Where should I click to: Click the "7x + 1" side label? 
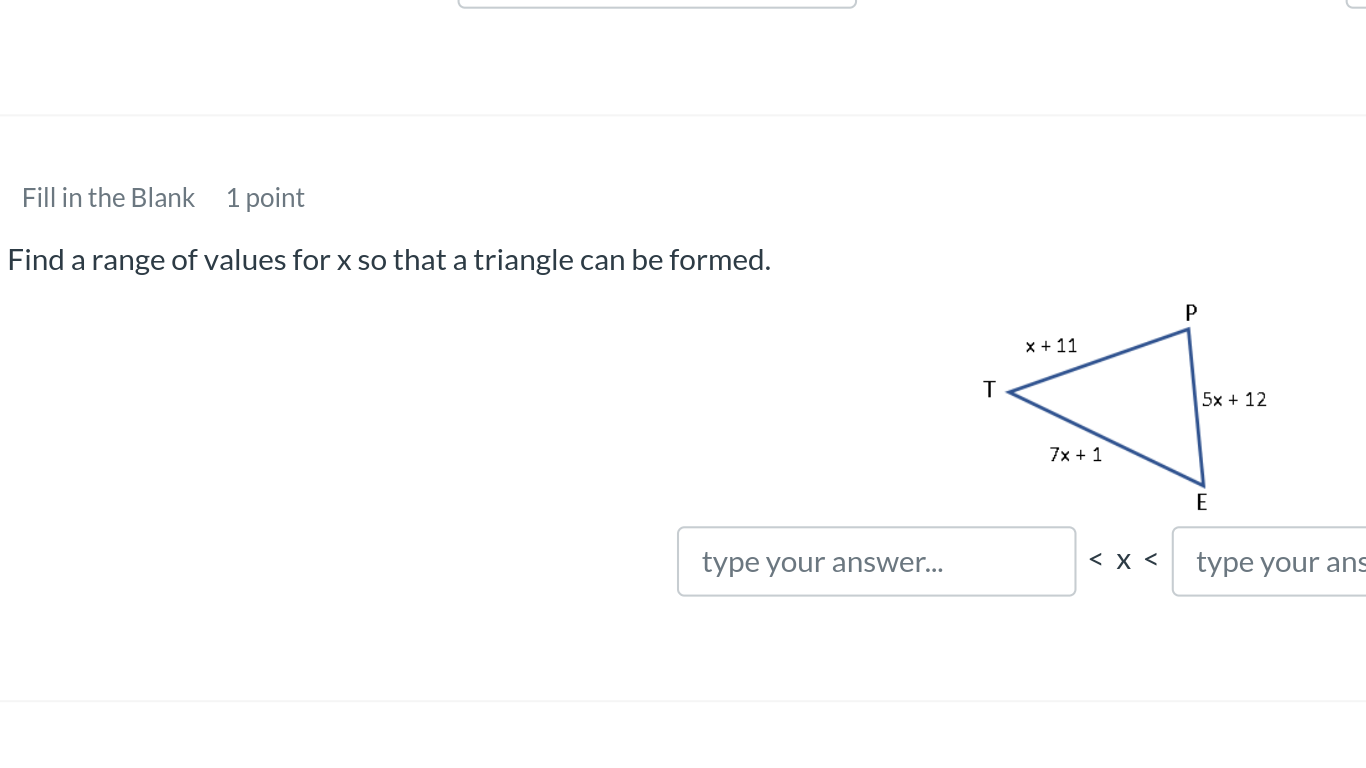click(x=1075, y=455)
